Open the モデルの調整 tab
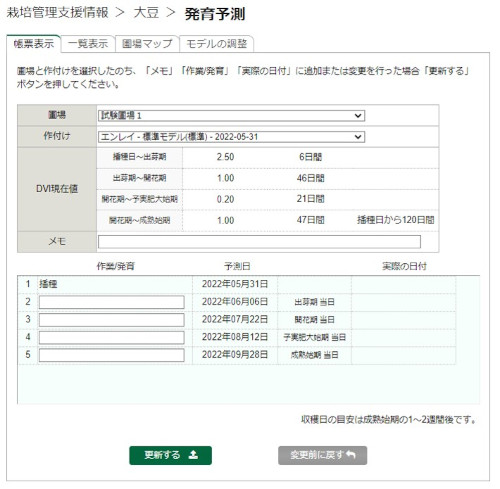This screenshot has width=500, height=489. tap(217, 44)
